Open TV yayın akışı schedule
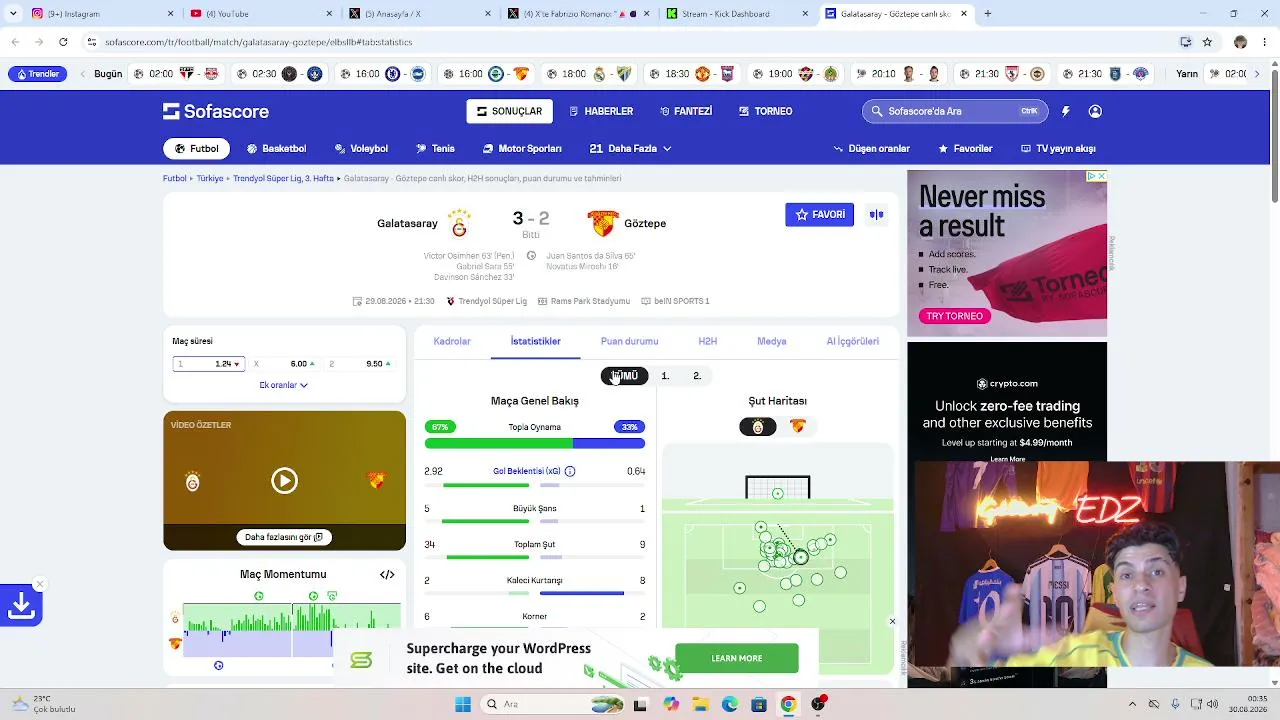Viewport: 1280px width, 720px height. coord(1058,149)
